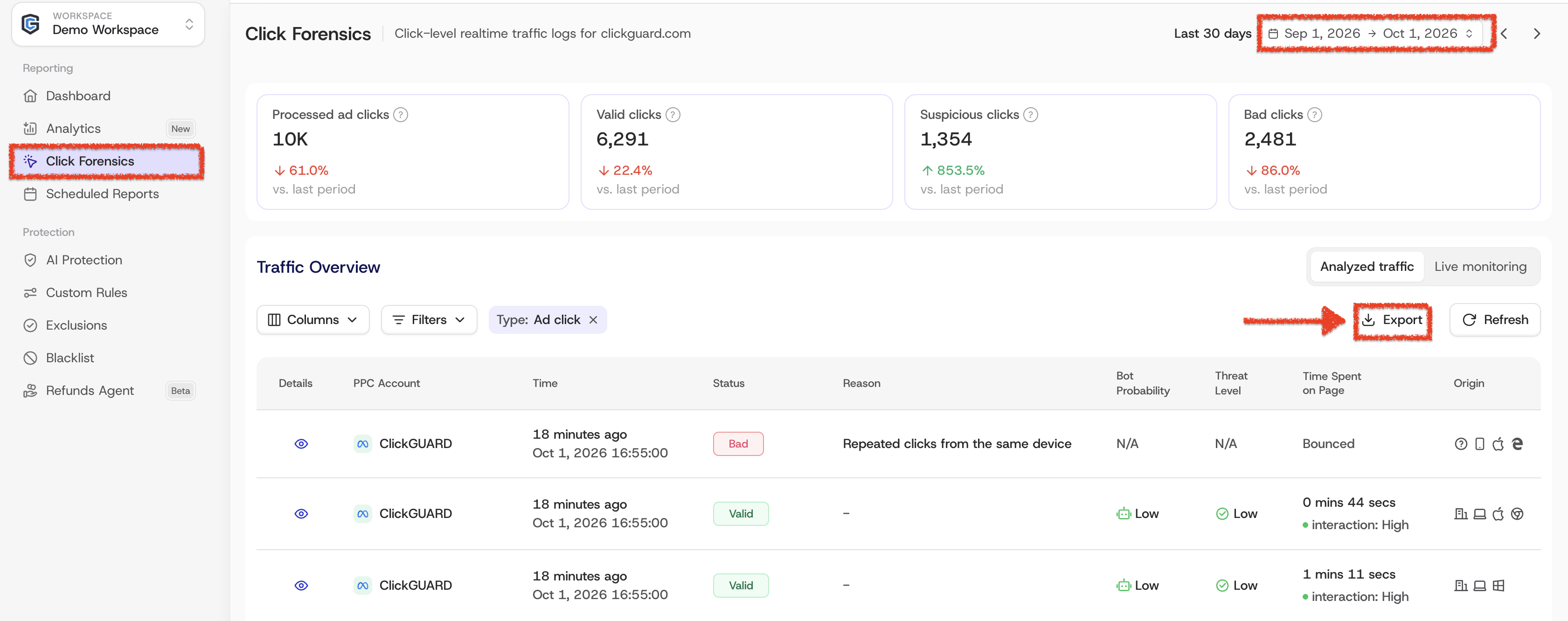Viewport: 1568px width, 621px height.
Task: Click the 853.5% suspicious clicks change
Action: (953, 171)
